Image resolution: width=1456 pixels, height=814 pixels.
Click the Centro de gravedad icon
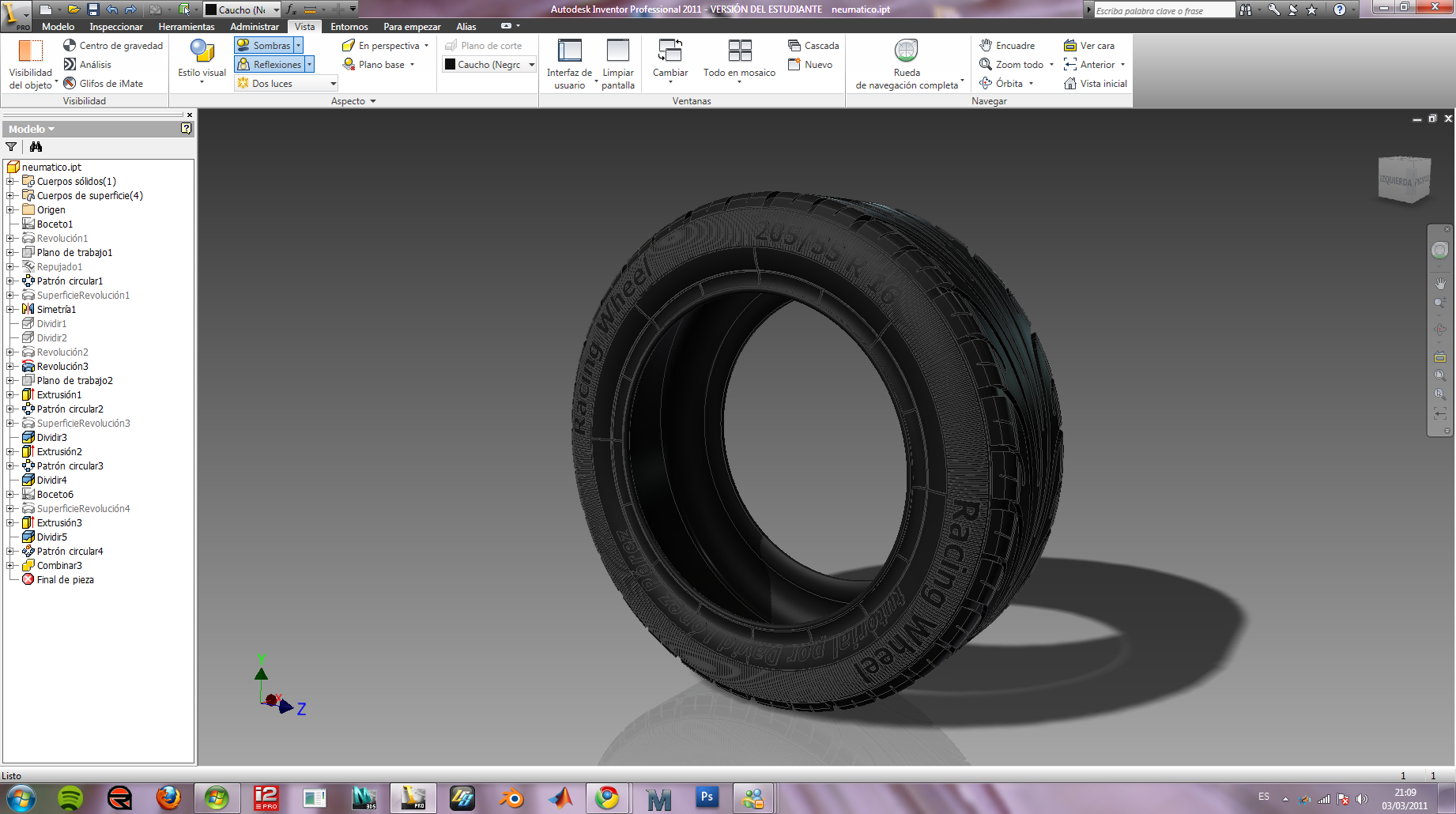(70, 46)
